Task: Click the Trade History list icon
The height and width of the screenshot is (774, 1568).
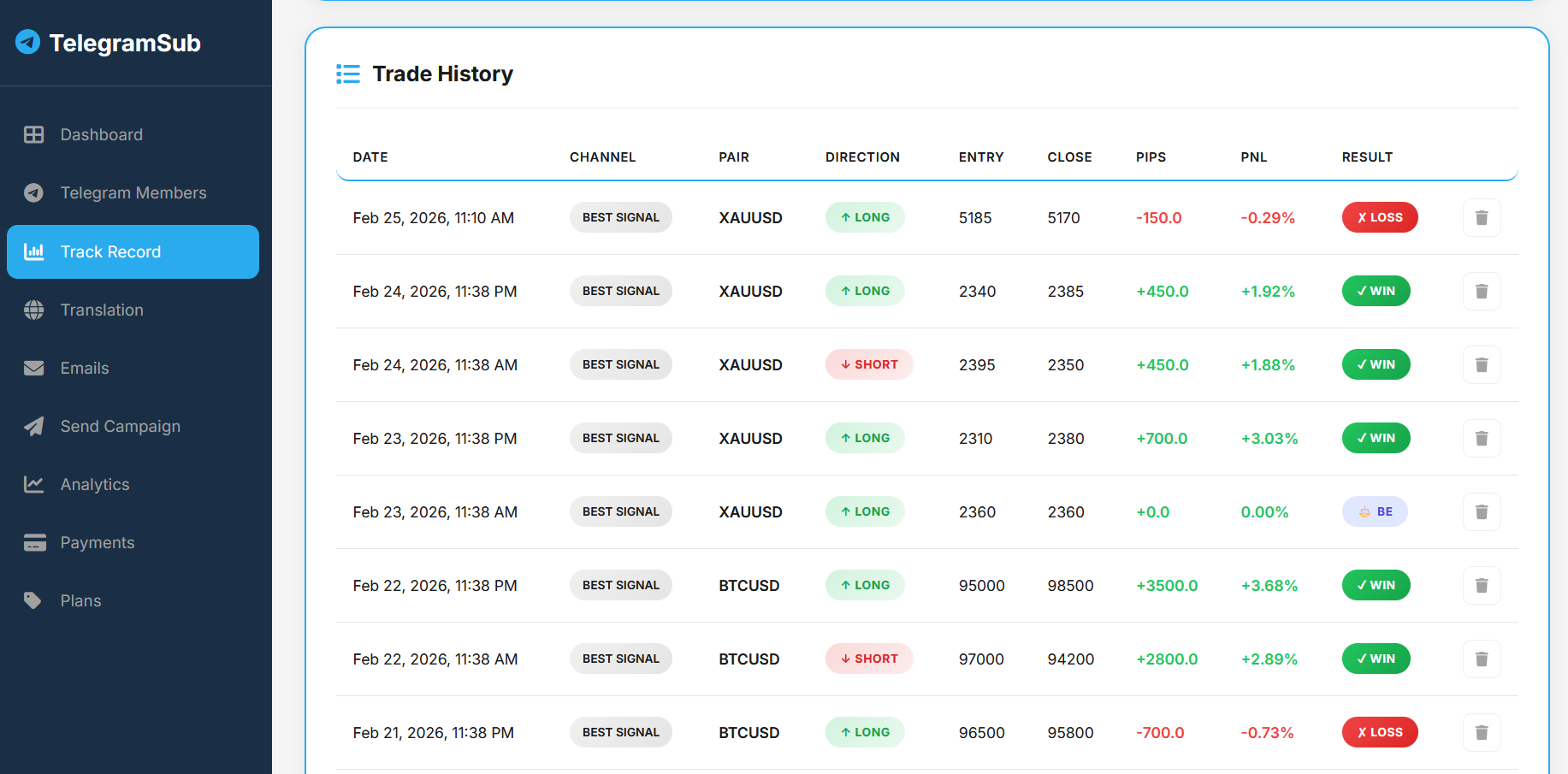Action: pyautogui.click(x=348, y=74)
